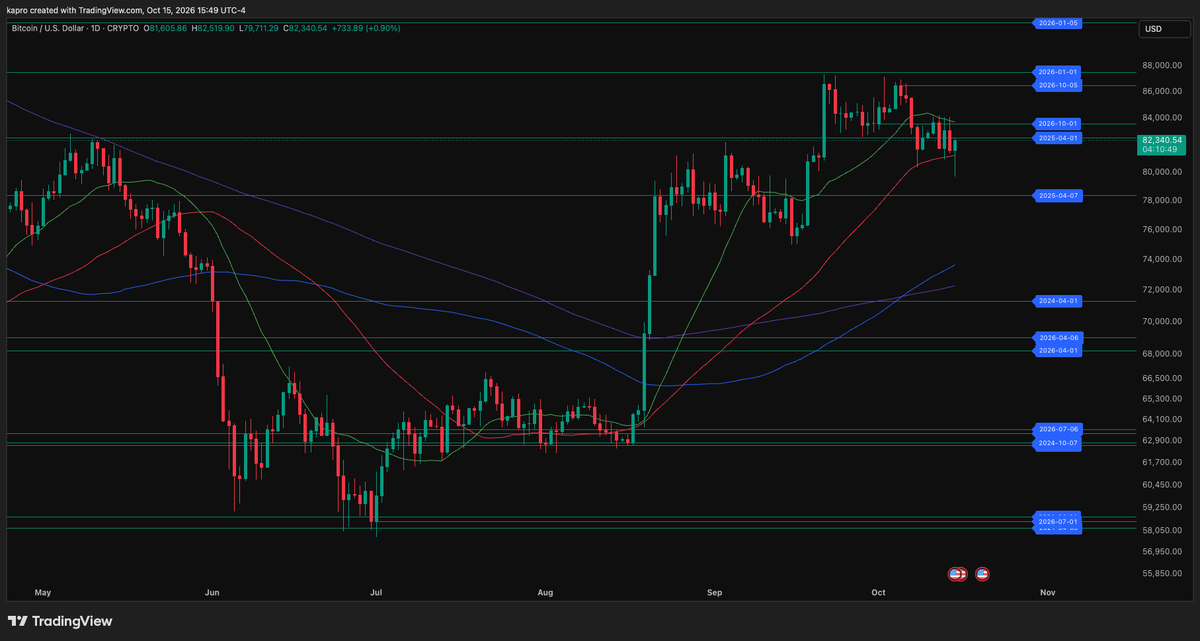Select the 2026-04-01 line label

click(1058, 350)
